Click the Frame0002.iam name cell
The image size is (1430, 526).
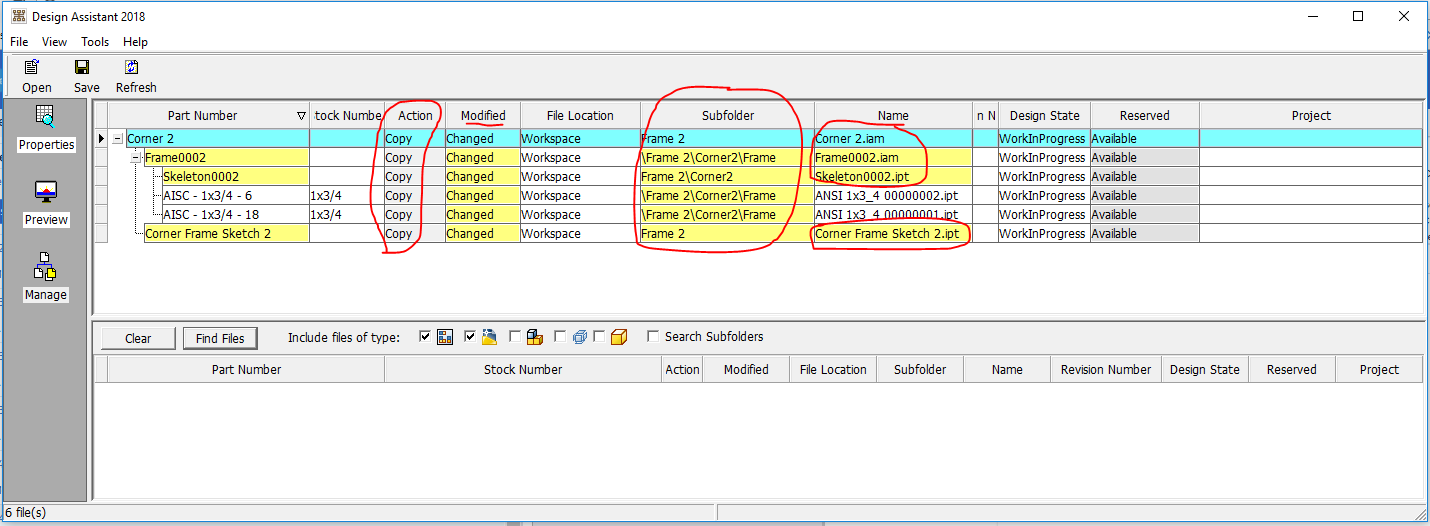coord(893,158)
